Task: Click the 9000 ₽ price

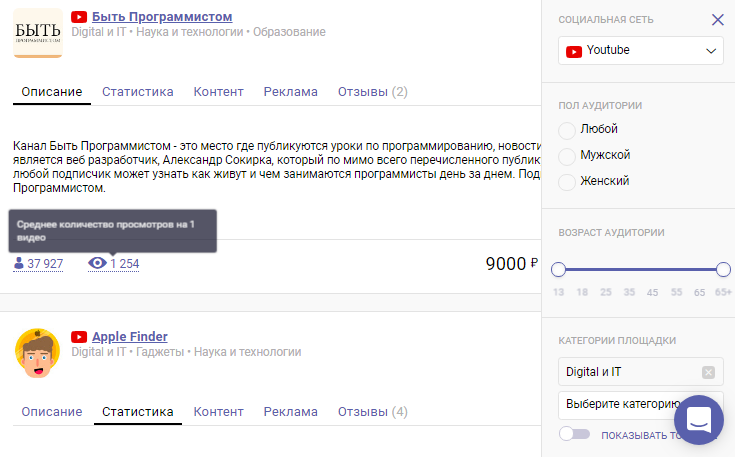Action: 511,264
